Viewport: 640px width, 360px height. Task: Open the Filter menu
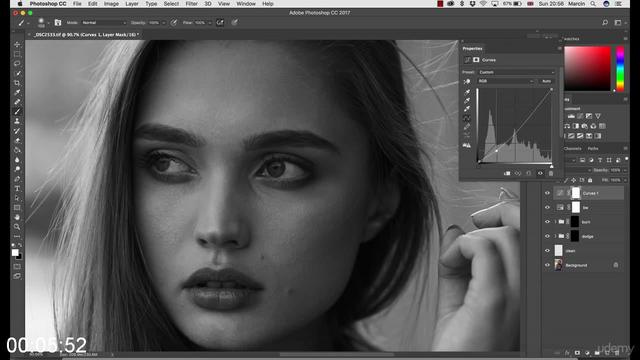(191, 4)
